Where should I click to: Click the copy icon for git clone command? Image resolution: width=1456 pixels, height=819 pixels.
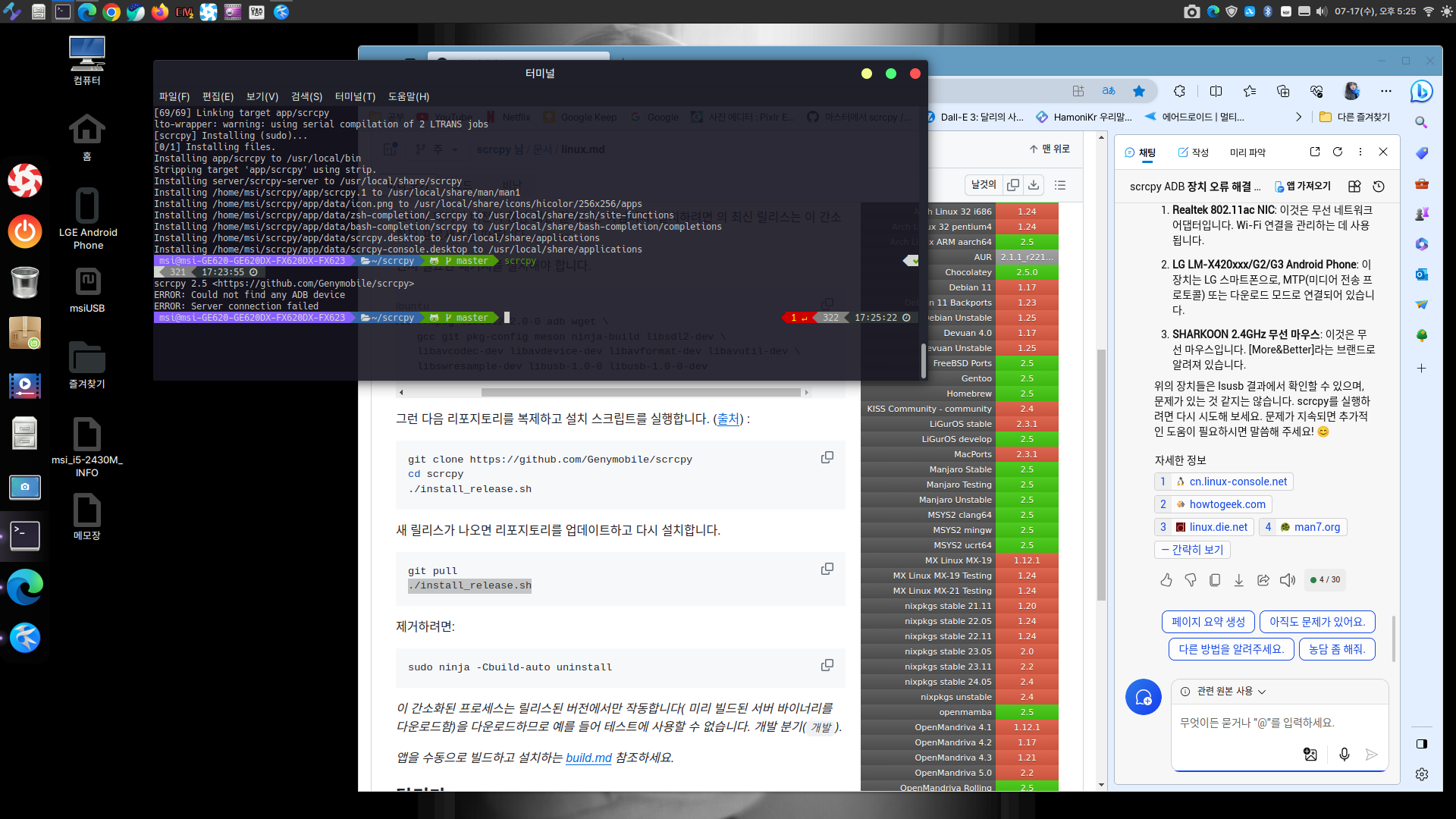[x=828, y=458]
